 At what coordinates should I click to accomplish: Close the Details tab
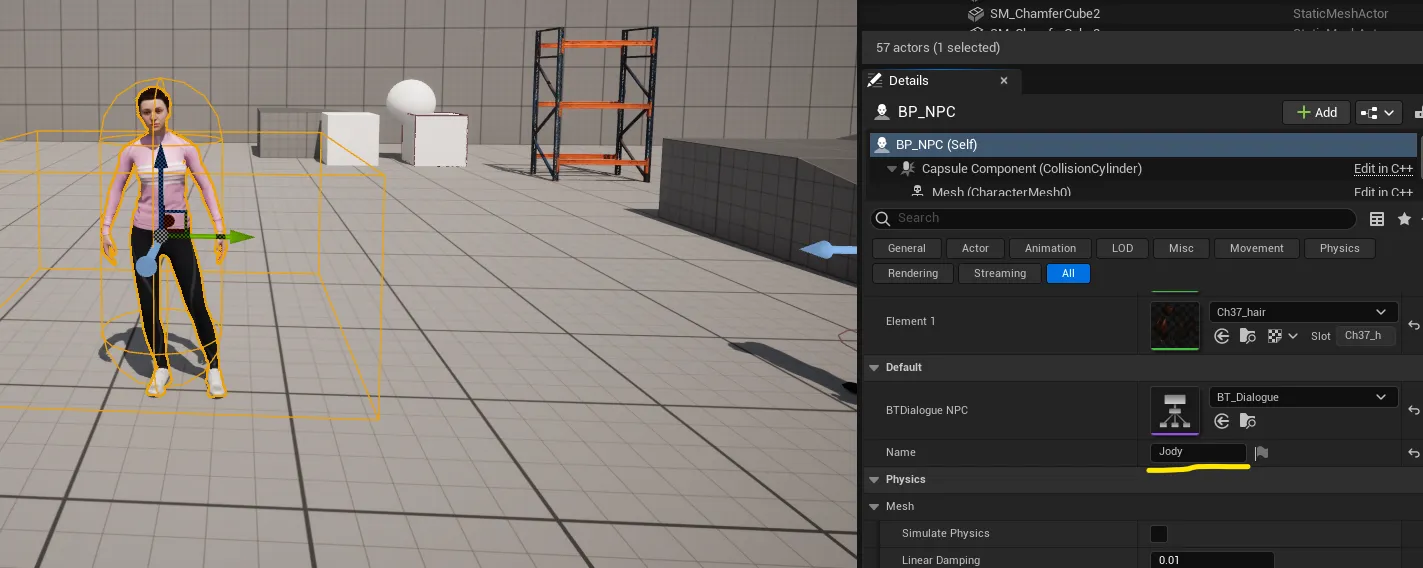point(1004,81)
